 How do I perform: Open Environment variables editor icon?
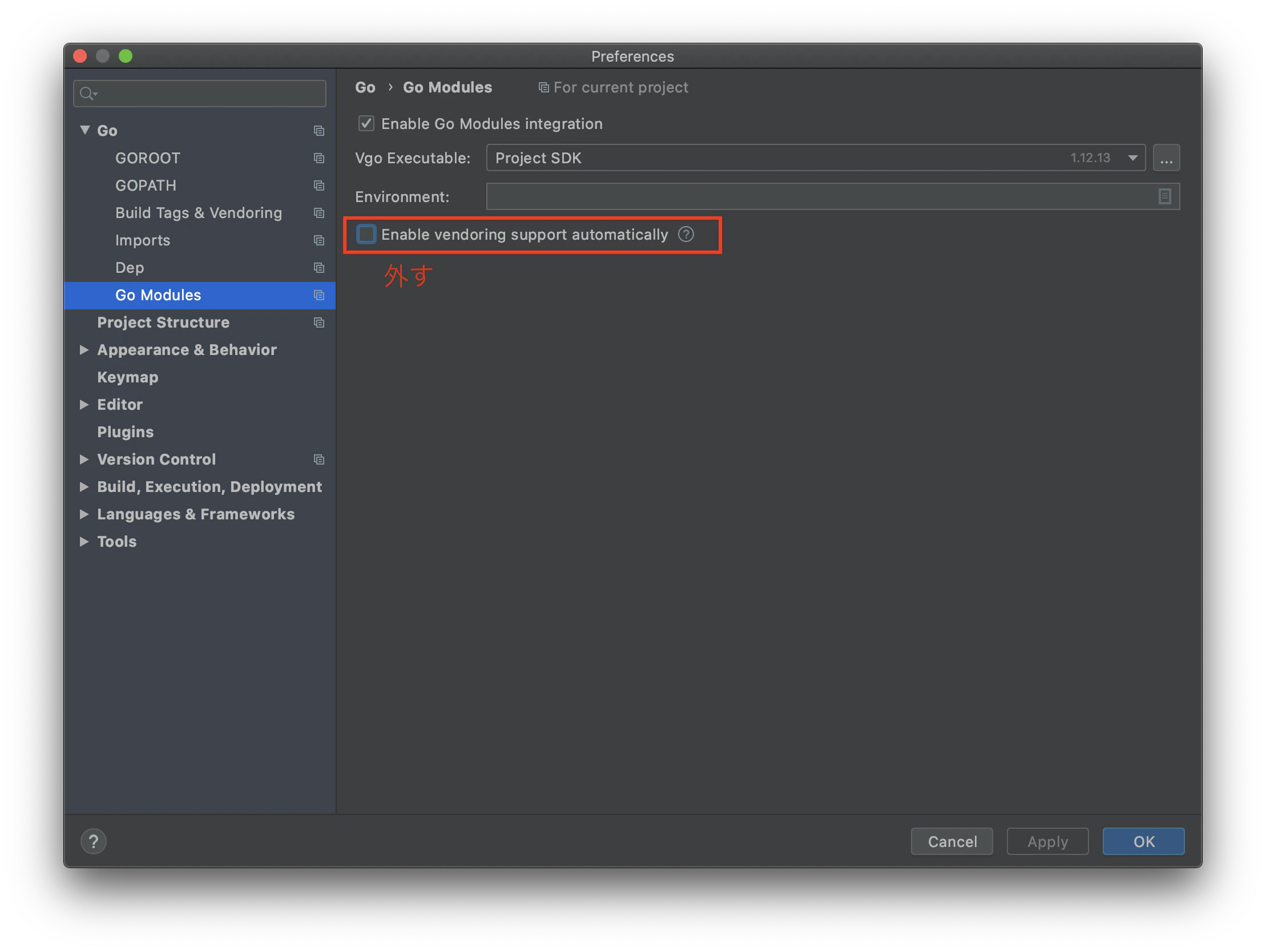(x=1164, y=196)
